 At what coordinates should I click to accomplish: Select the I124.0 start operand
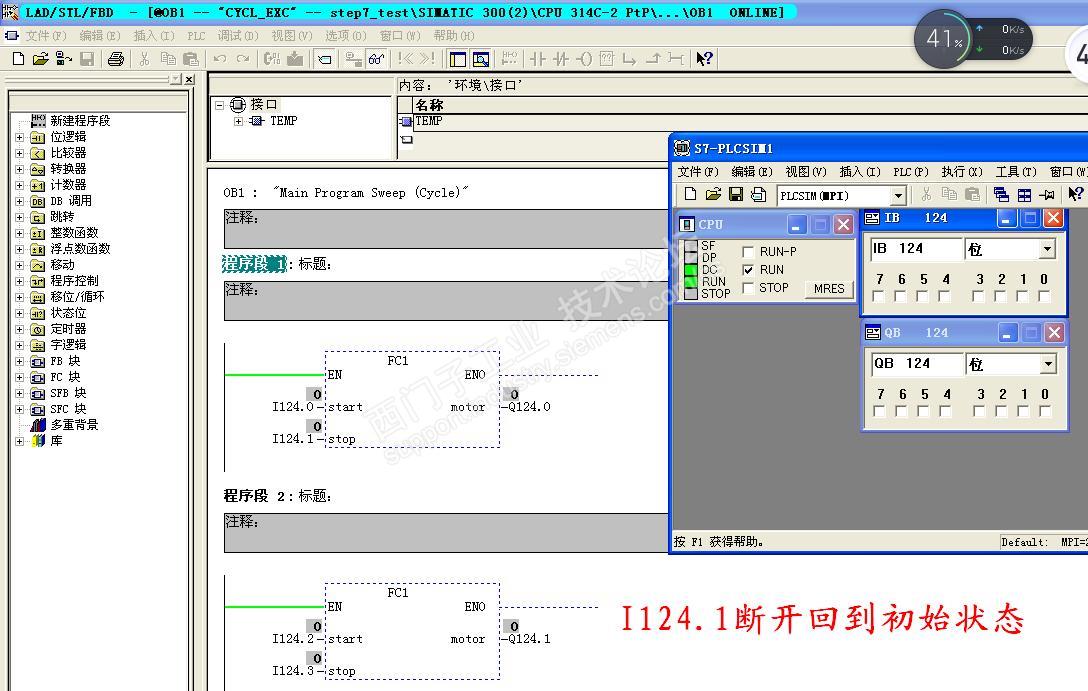[x=293, y=407]
